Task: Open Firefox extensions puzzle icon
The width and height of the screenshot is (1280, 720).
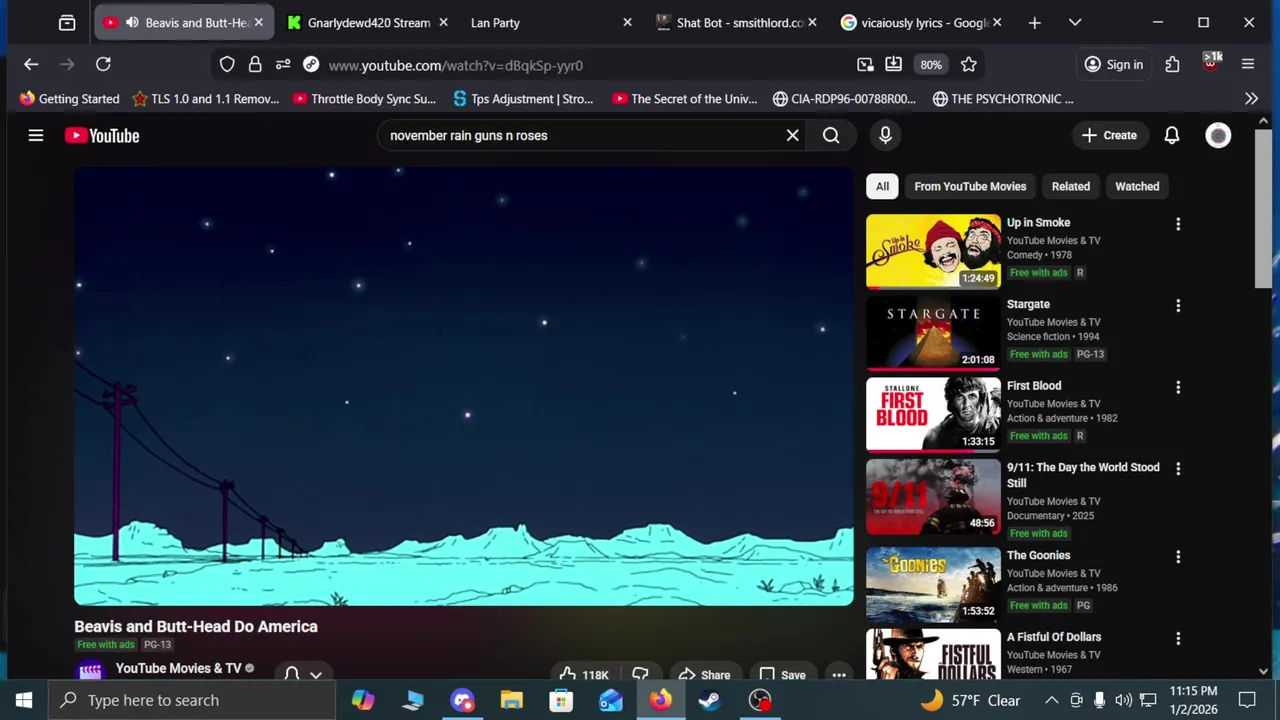Action: coord(1172,64)
